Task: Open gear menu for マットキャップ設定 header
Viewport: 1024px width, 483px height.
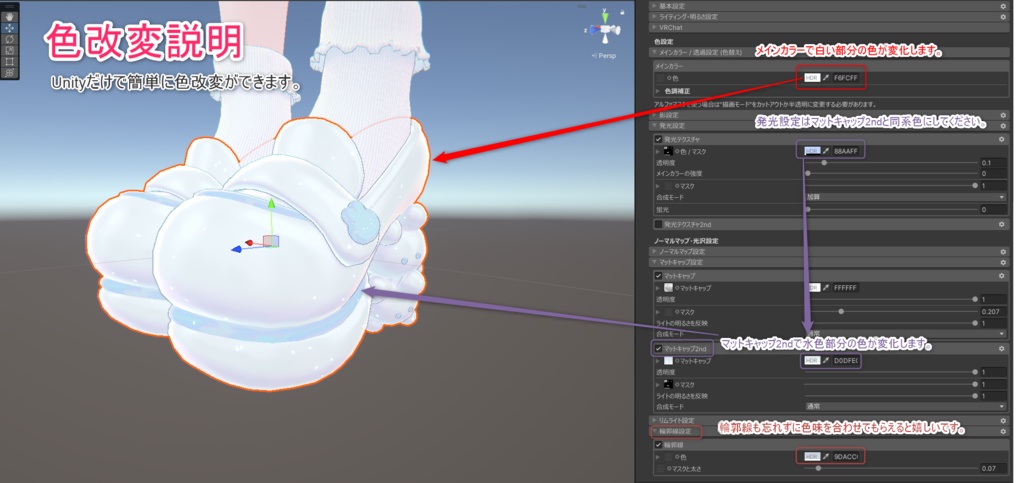Action: 1002,262
